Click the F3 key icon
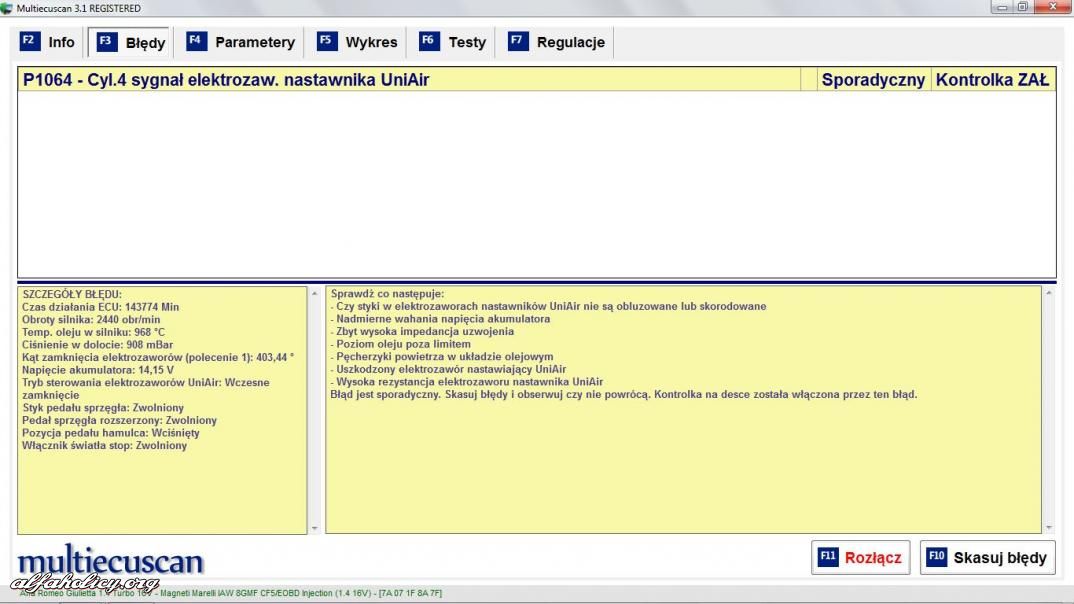Viewport: 1074px width, 604px height. click(x=106, y=42)
